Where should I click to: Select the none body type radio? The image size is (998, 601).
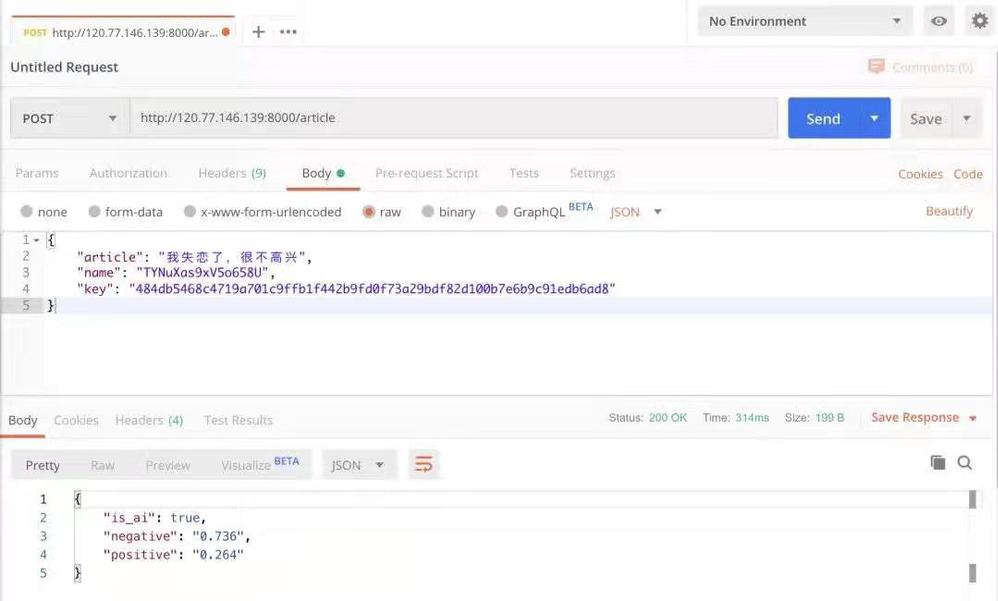point(26,211)
